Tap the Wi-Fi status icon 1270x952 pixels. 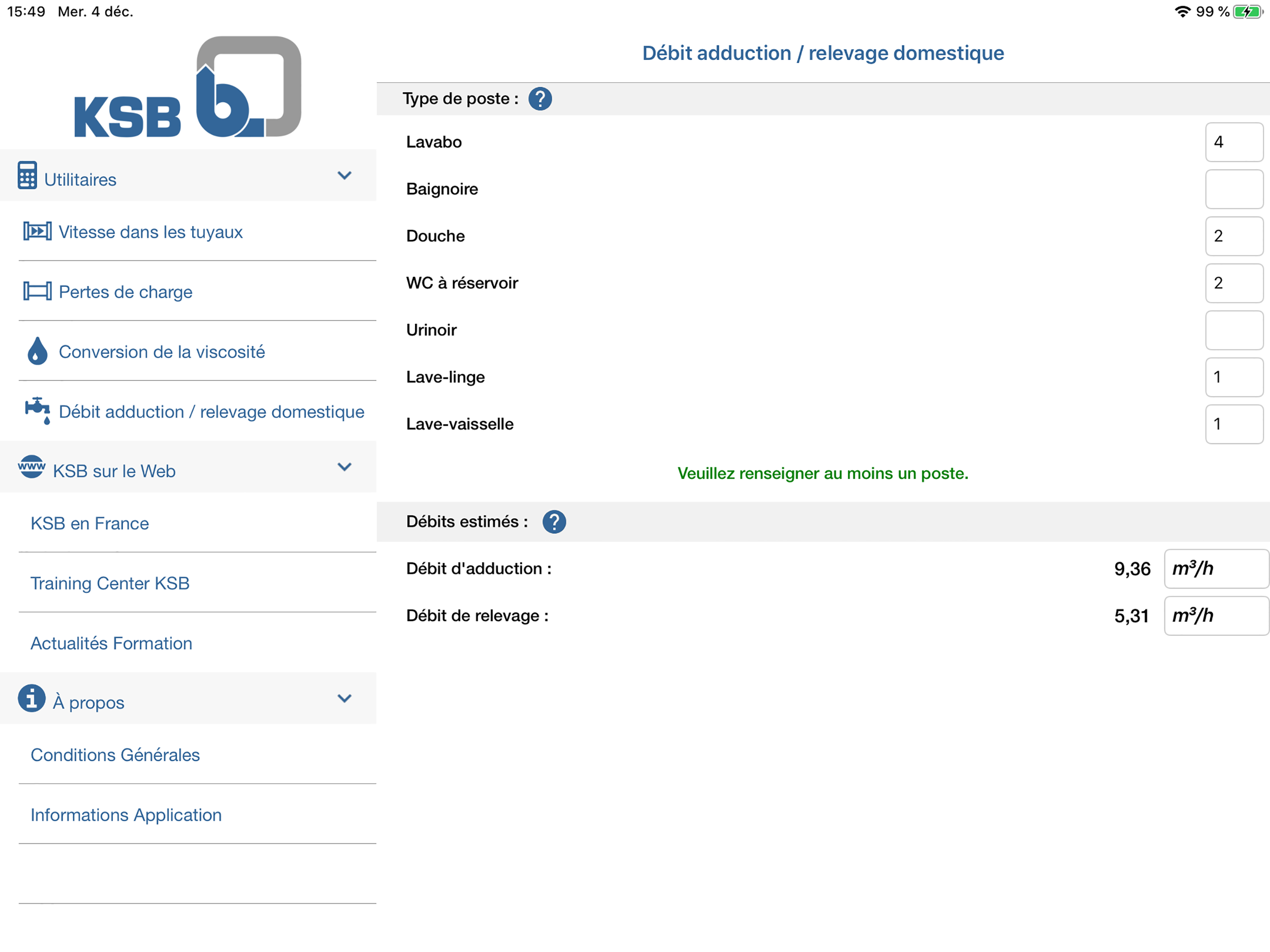click(x=1182, y=12)
